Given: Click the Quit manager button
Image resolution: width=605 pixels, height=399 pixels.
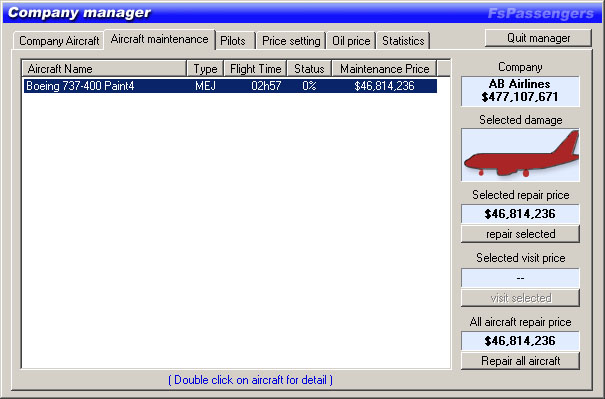Looking at the screenshot, I should (538, 38).
